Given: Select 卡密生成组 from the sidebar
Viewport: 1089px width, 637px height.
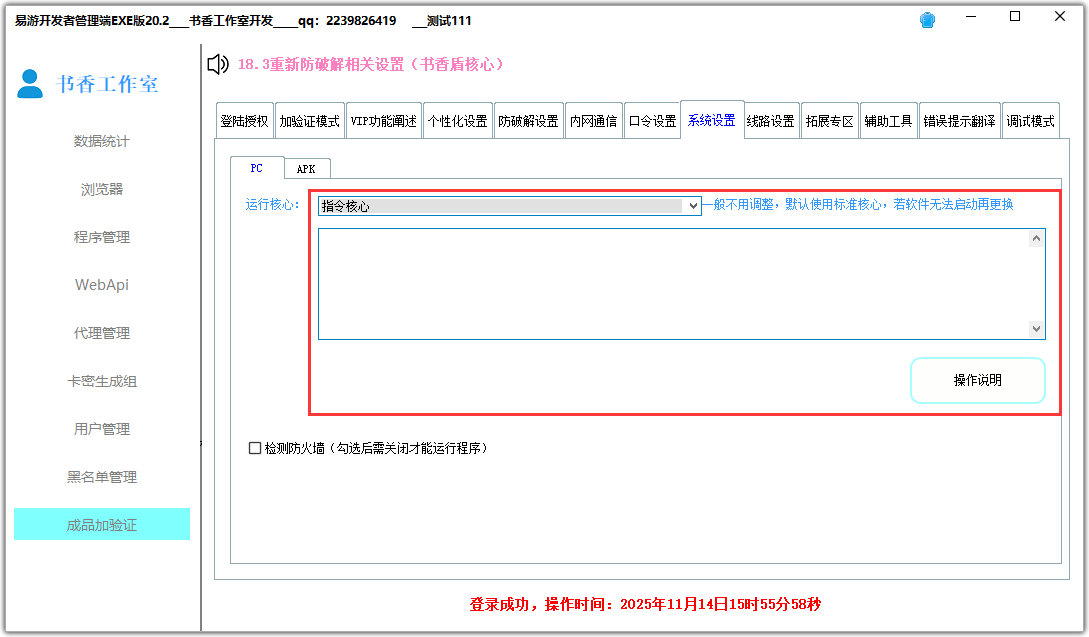Looking at the screenshot, I should coord(101,381).
